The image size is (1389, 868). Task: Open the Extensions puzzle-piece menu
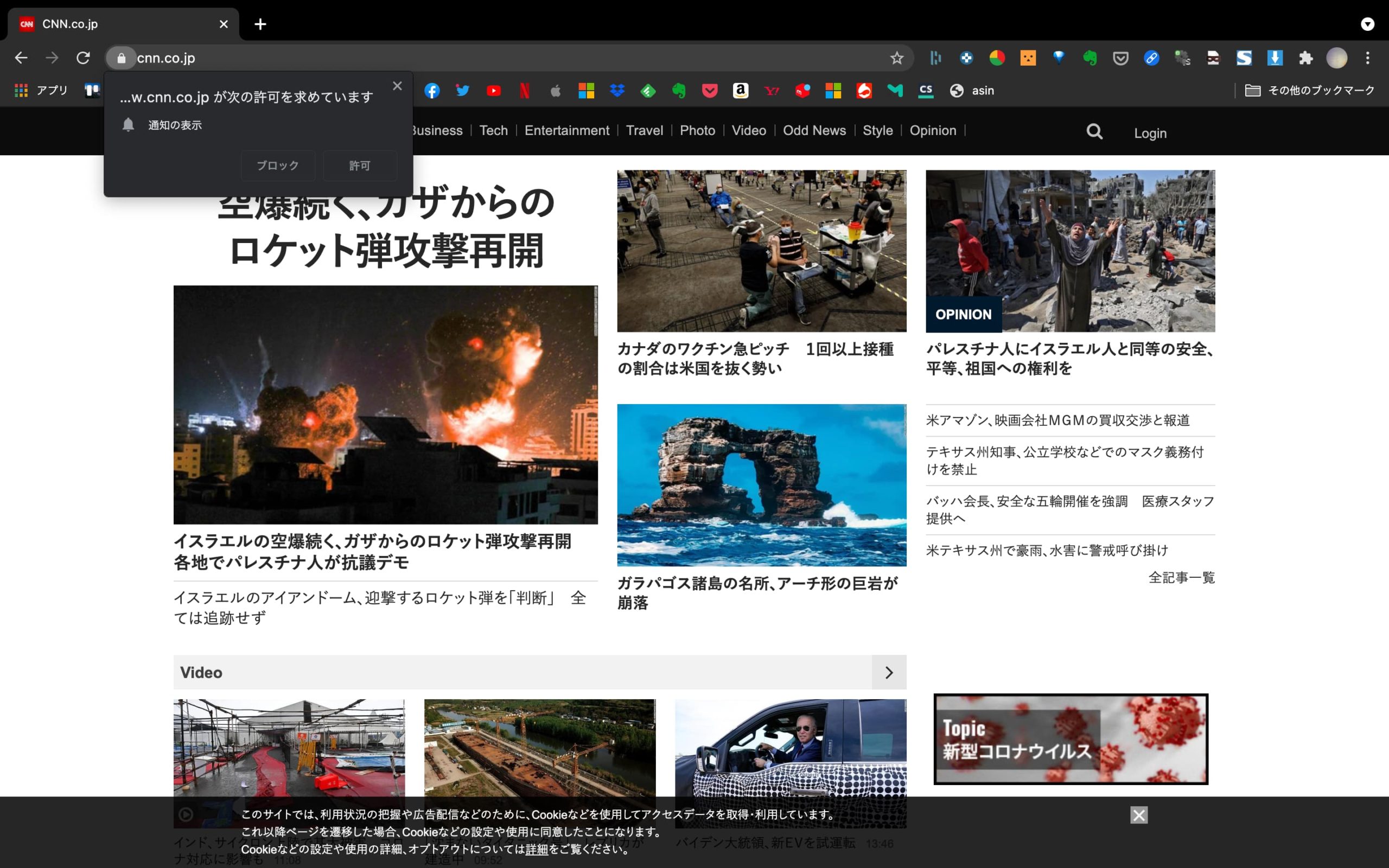click(x=1306, y=58)
